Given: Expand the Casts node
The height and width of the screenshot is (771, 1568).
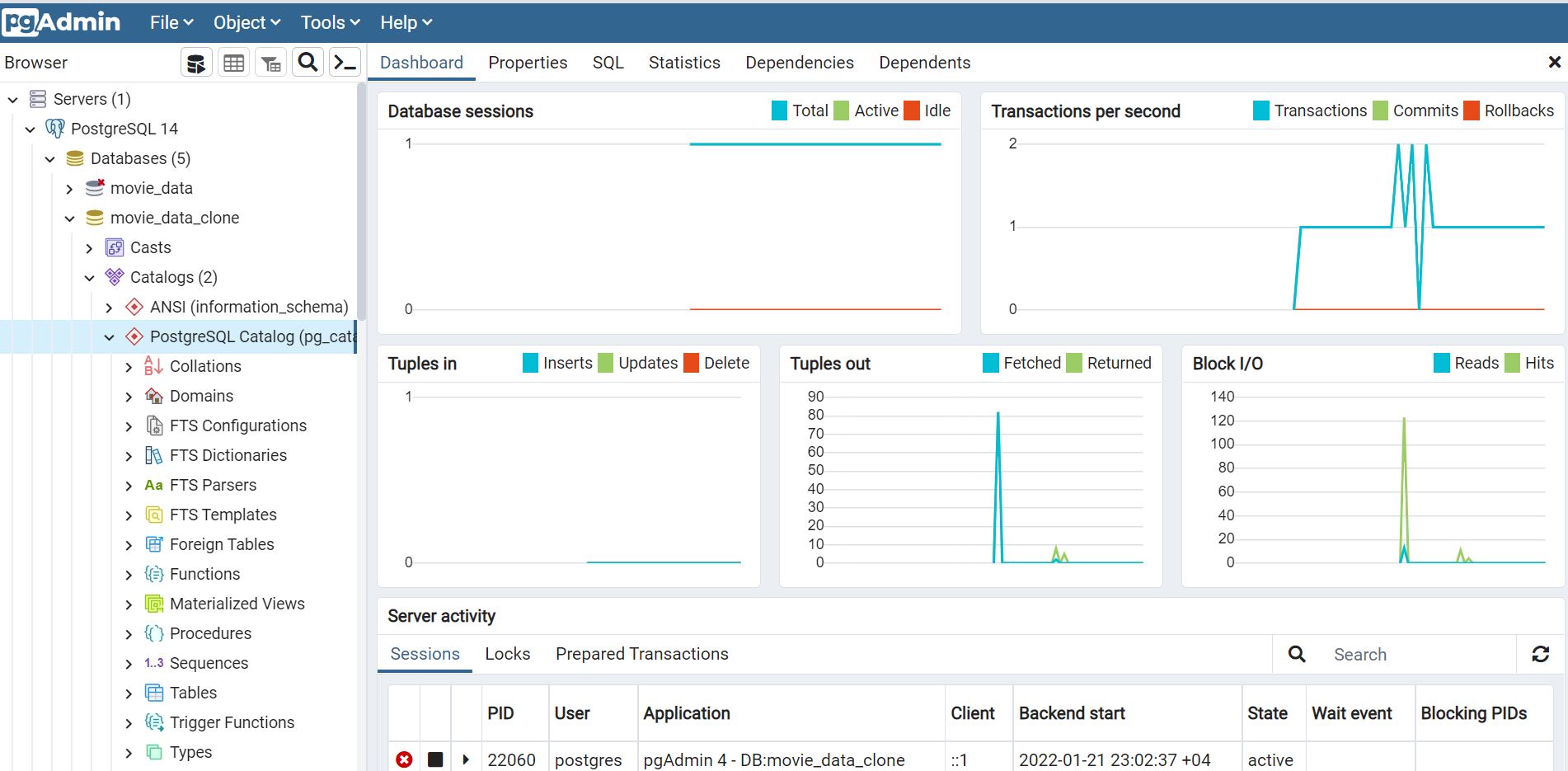Looking at the screenshot, I should 90,248.
